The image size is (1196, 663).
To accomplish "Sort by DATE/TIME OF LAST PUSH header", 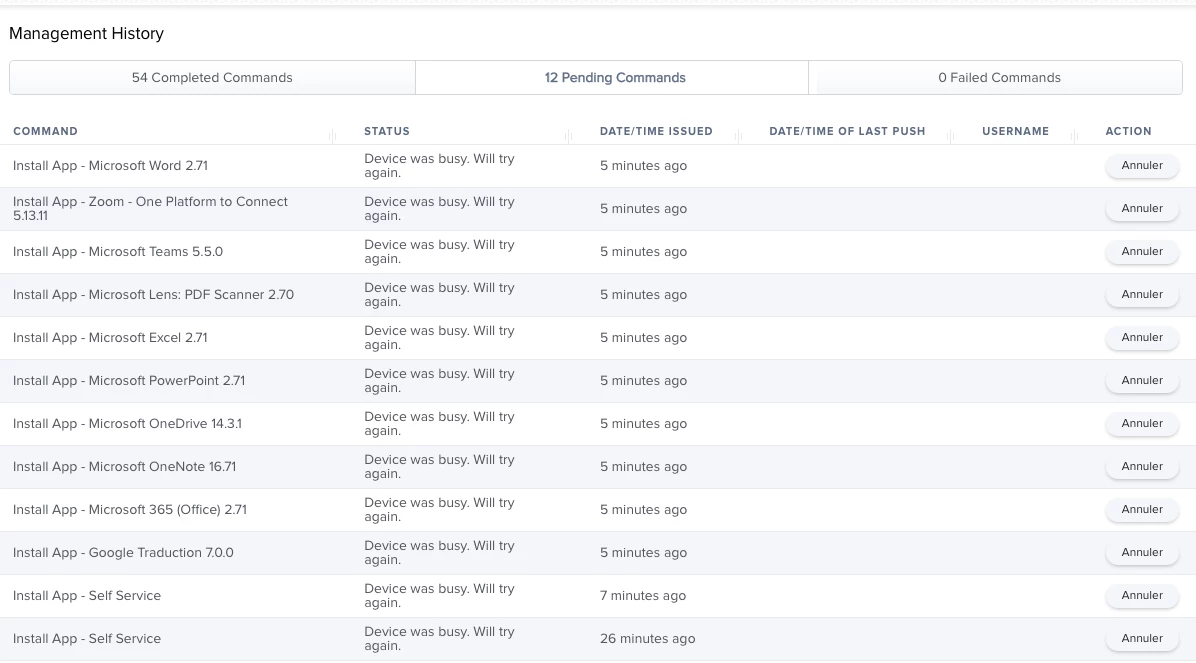I will click(847, 131).
